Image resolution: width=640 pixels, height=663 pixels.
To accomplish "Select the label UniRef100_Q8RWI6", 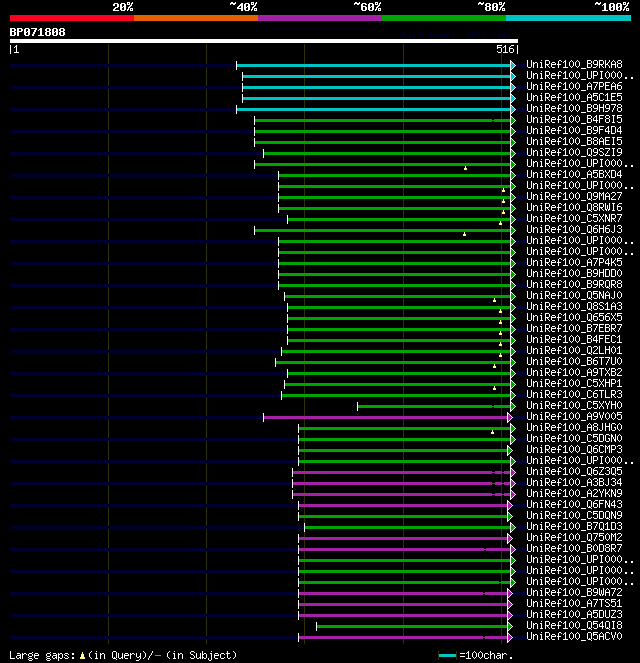I will (x=574, y=207).
